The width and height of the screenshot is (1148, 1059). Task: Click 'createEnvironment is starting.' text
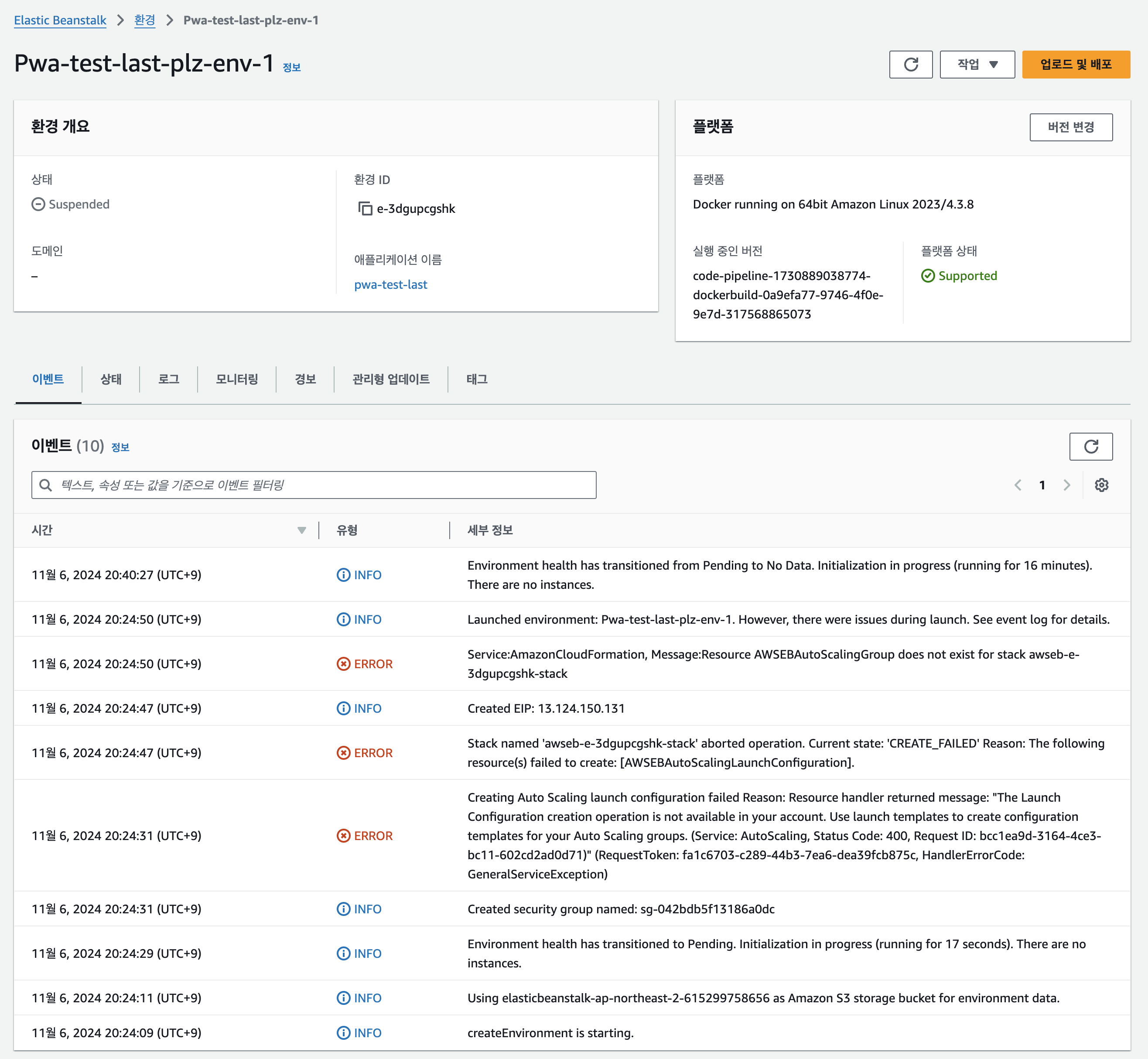pyautogui.click(x=550, y=1033)
